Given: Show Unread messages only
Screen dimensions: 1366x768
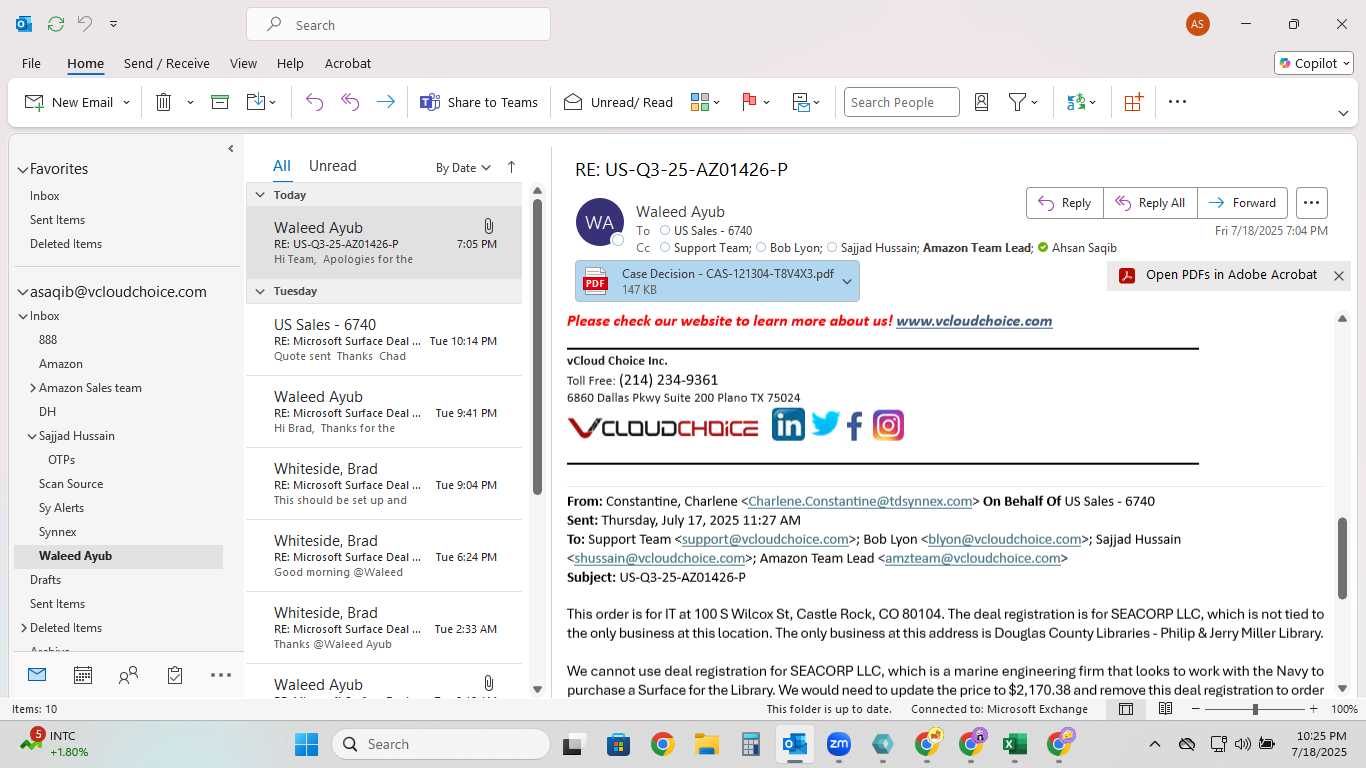Looking at the screenshot, I should coord(332,166).
